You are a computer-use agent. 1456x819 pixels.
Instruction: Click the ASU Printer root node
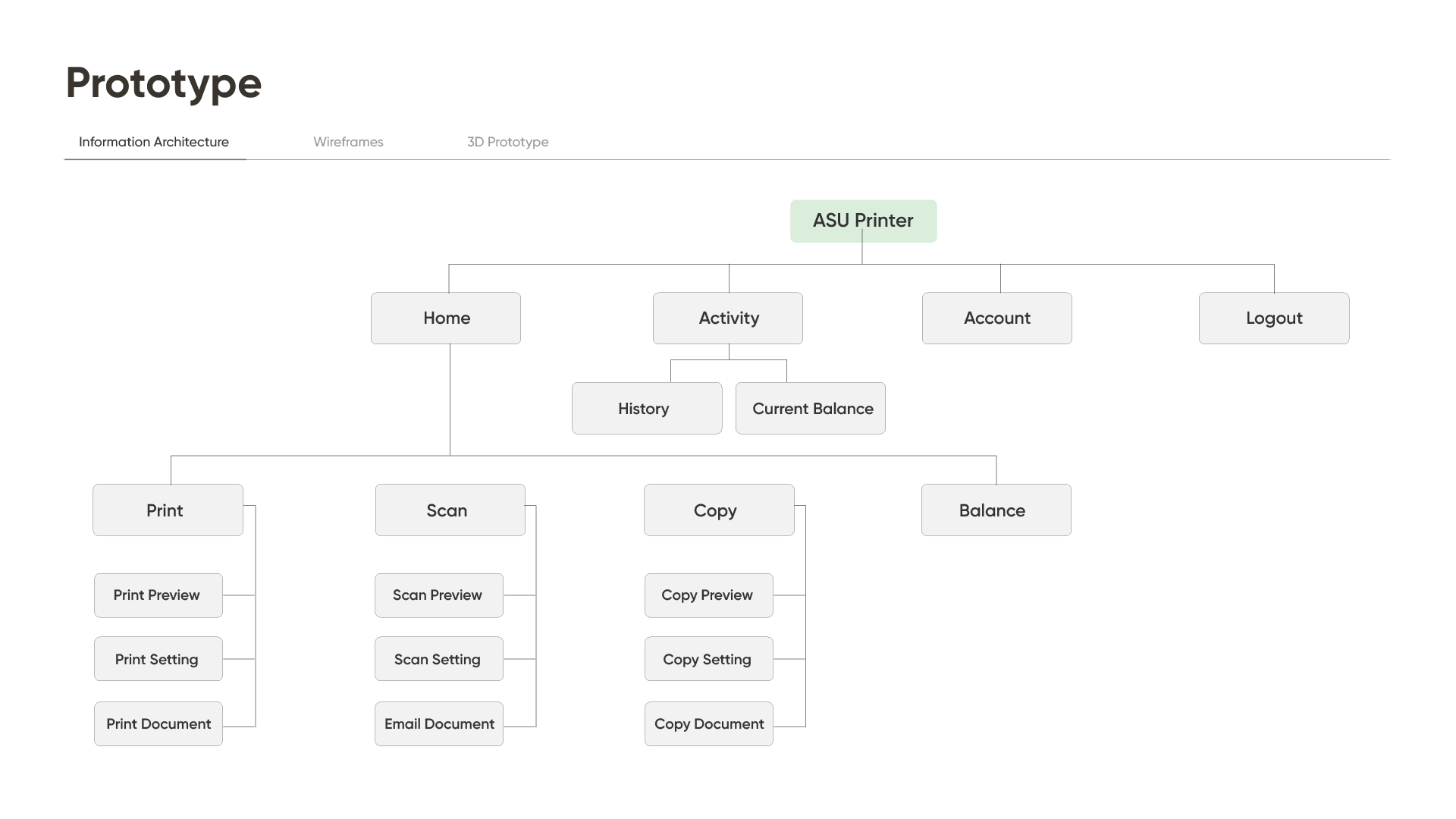tap(863, 221)
